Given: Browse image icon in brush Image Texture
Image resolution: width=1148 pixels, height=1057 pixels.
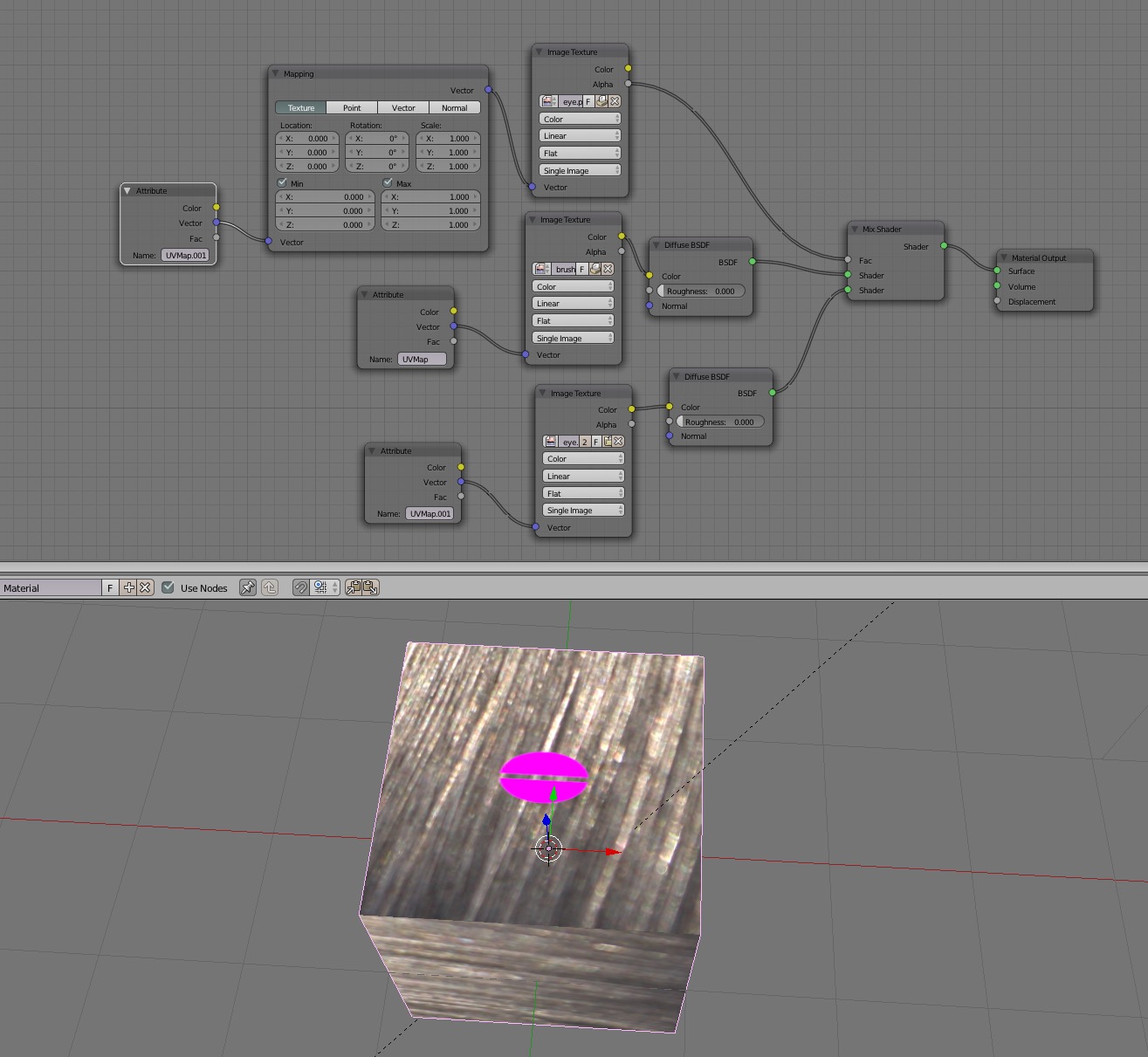Looking at the screenshot, I should click(x=542, y=269).
